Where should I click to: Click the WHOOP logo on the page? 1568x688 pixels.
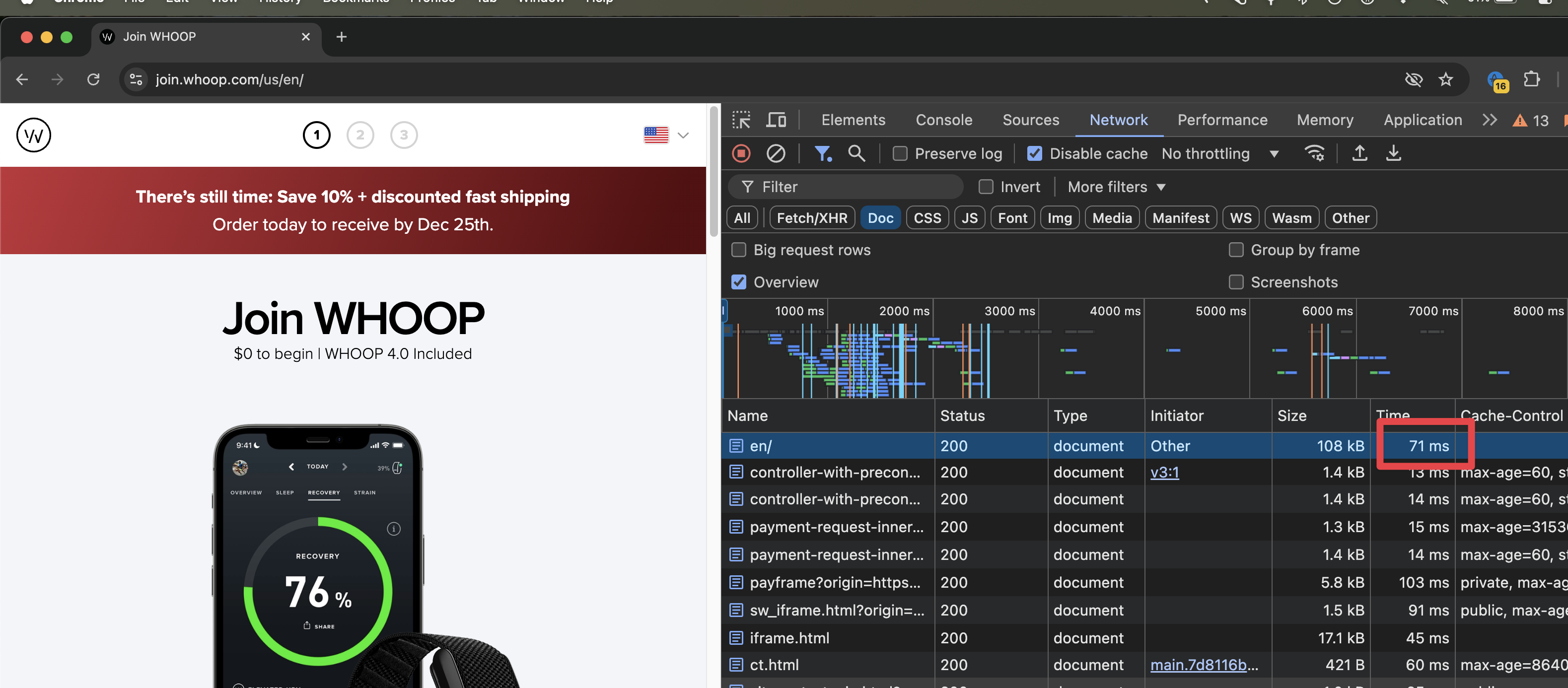(x=33, y=135)
